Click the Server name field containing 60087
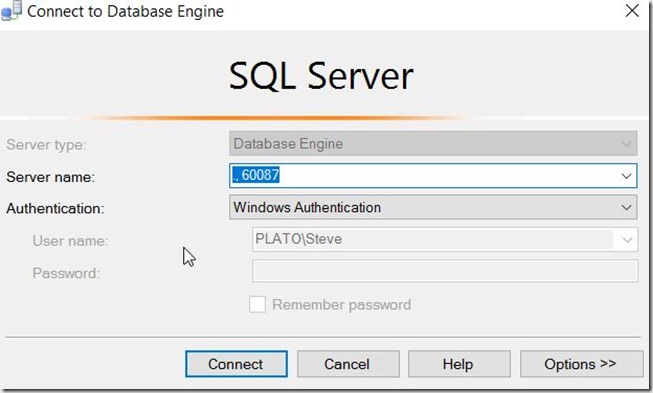This screenshot has width=653, height=393. click(x=433, y=176)
